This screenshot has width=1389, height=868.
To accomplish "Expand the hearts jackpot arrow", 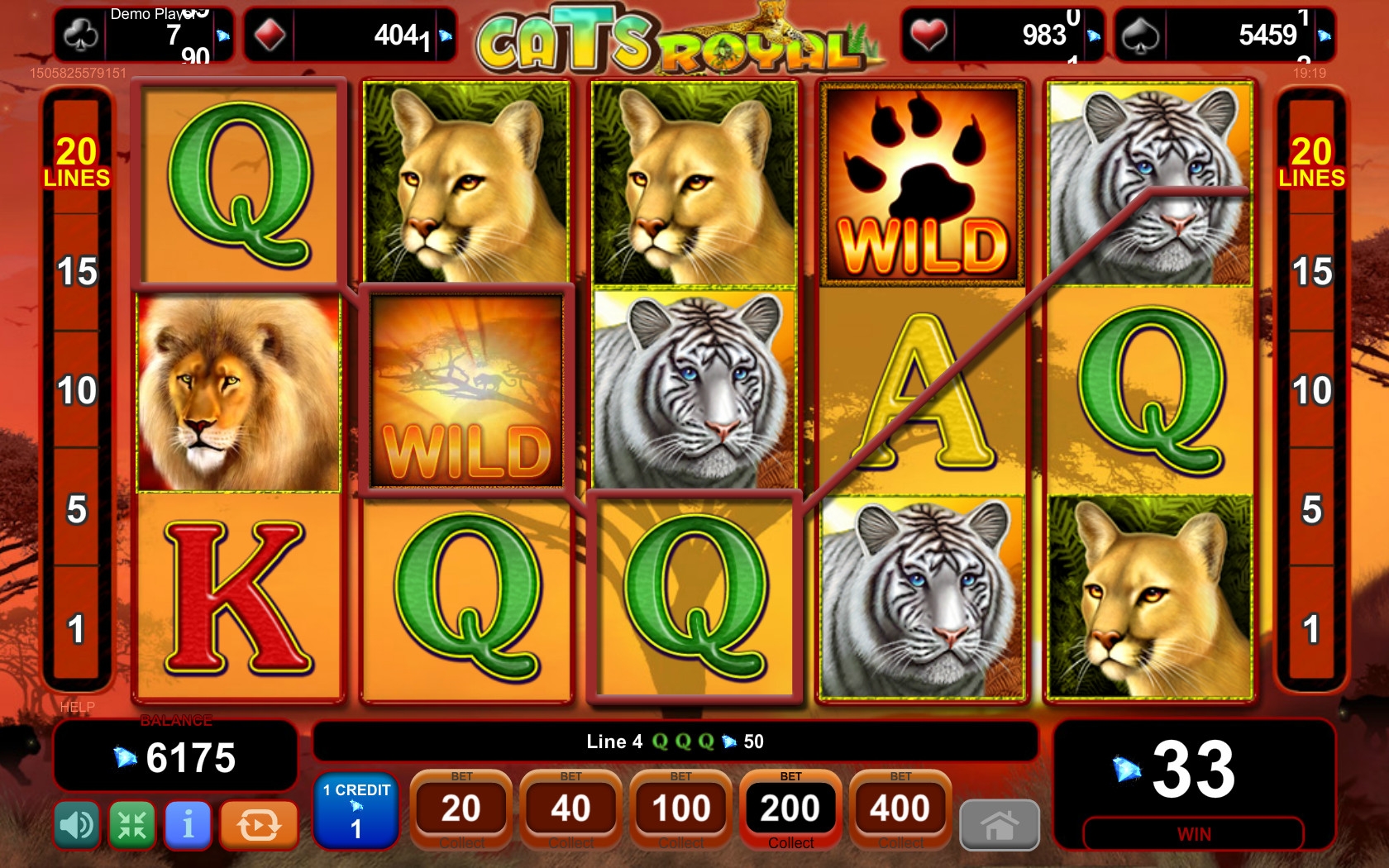I will (x=1094, y=36).
